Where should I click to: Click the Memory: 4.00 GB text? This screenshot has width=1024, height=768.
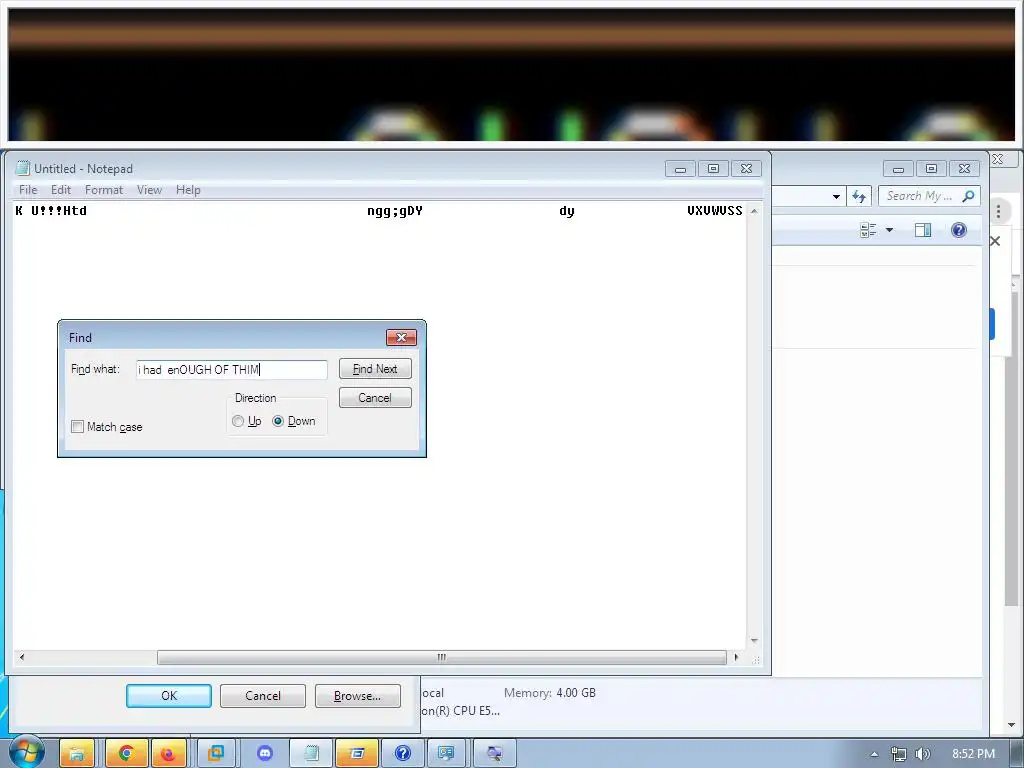(x=550, y=693)
